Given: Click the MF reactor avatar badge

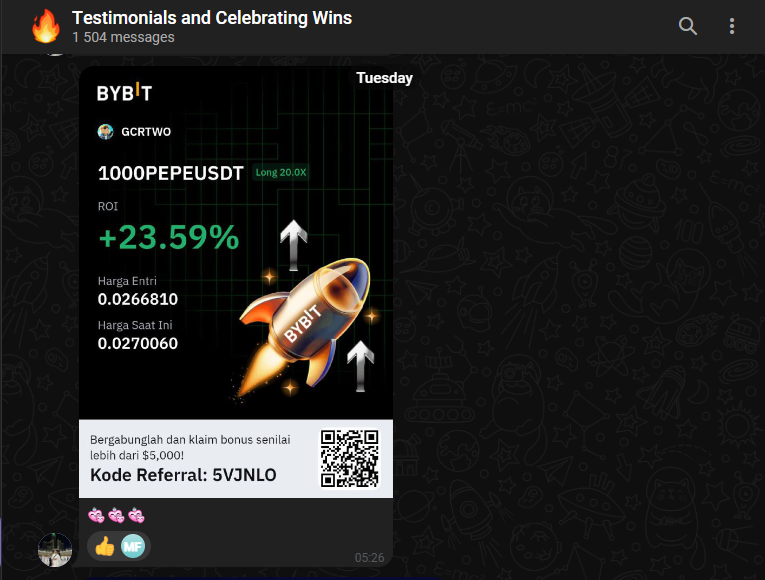Looking at the screenshot, I should point(133,546).
